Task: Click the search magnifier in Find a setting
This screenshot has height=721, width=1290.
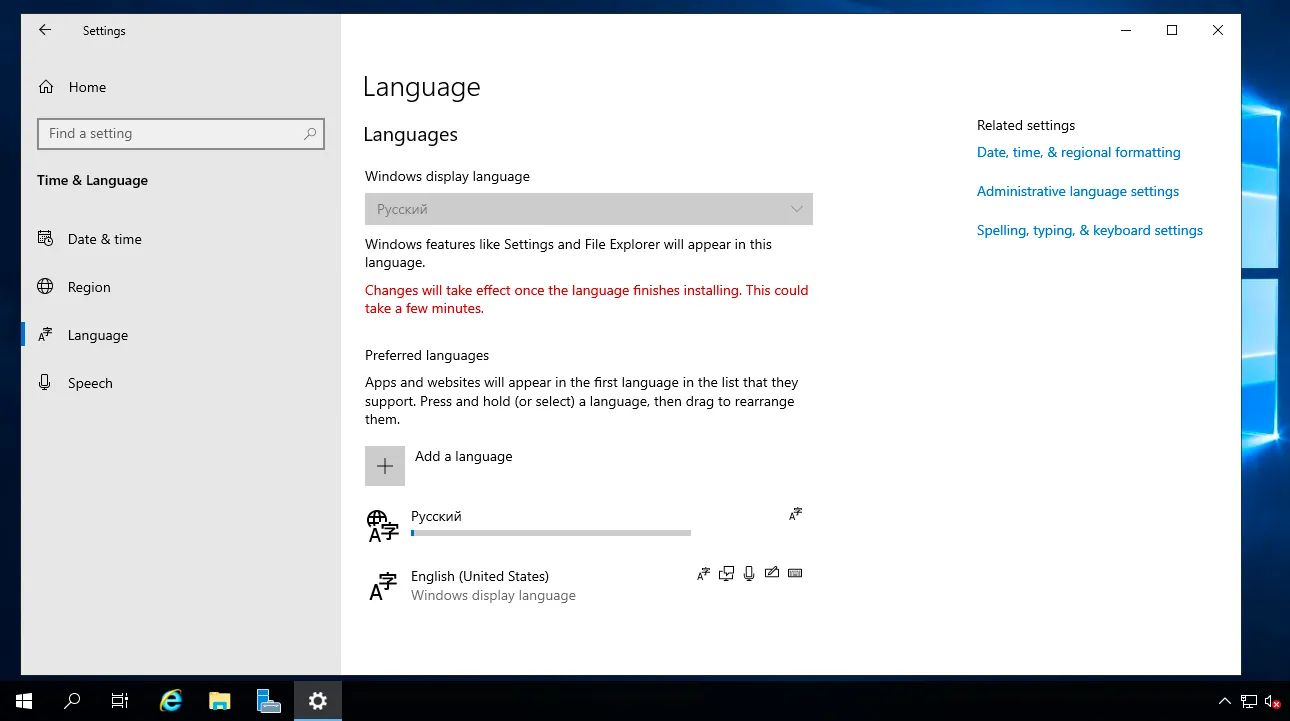Action: tap(310, 134)
